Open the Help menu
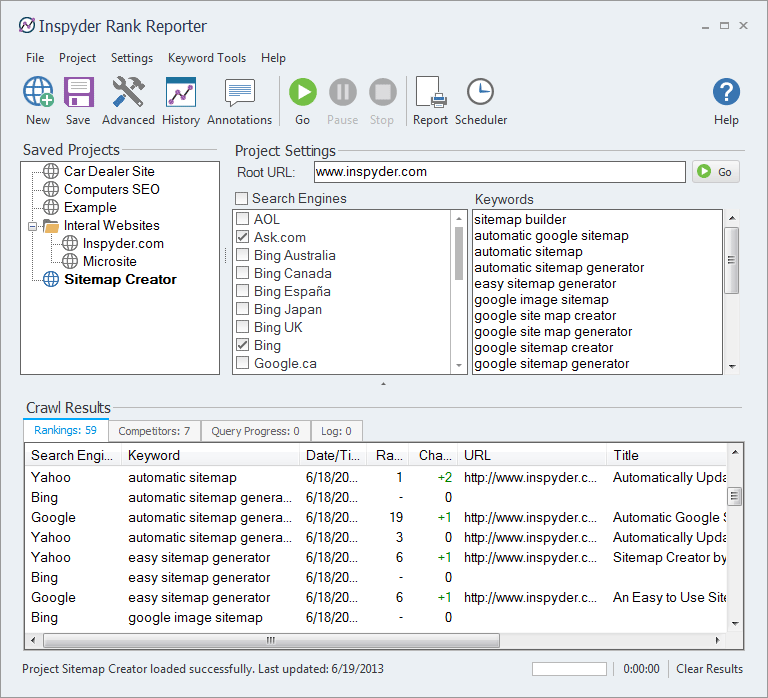768x698 pixels. 273,58
